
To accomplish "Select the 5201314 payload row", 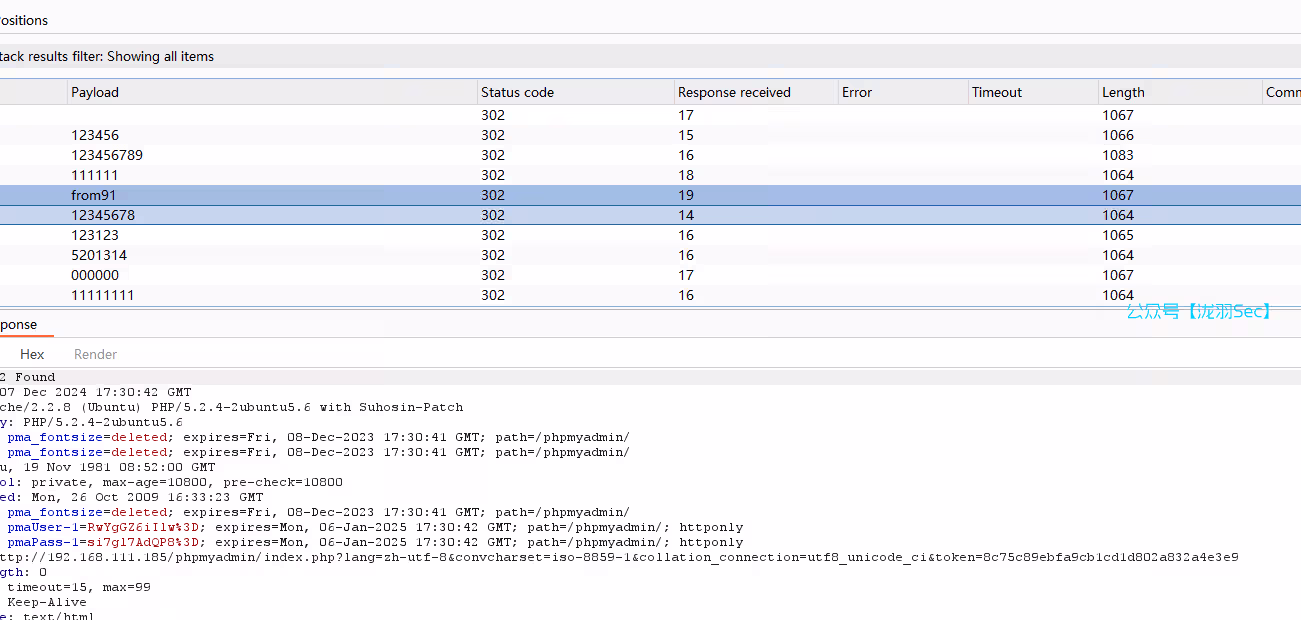I will tap(99, 255).
